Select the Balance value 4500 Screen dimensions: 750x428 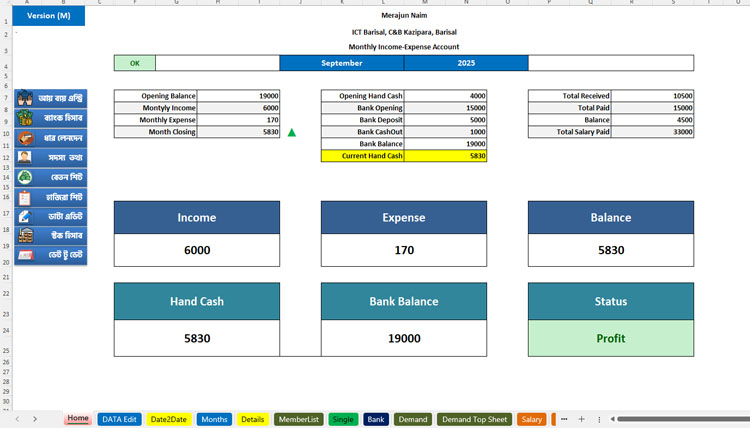pyautogui.click(x=652, y=120)
